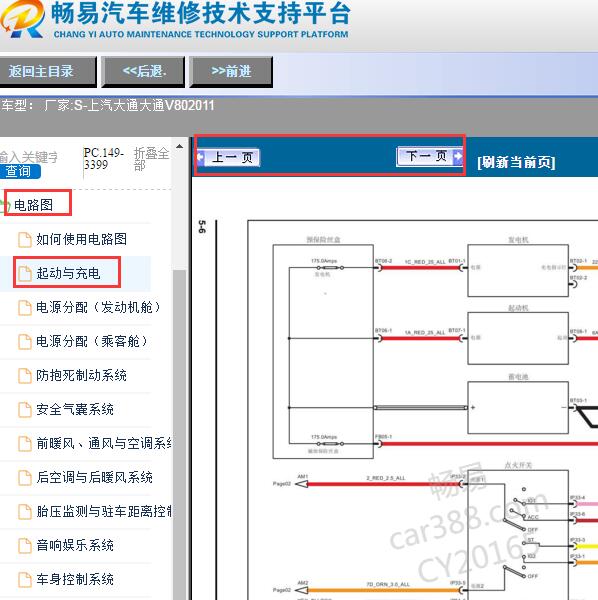The width and height of the screenshot is (598, 600).
Task: Click page icon beside 防抱死制动系统
Action: point(25,375)
